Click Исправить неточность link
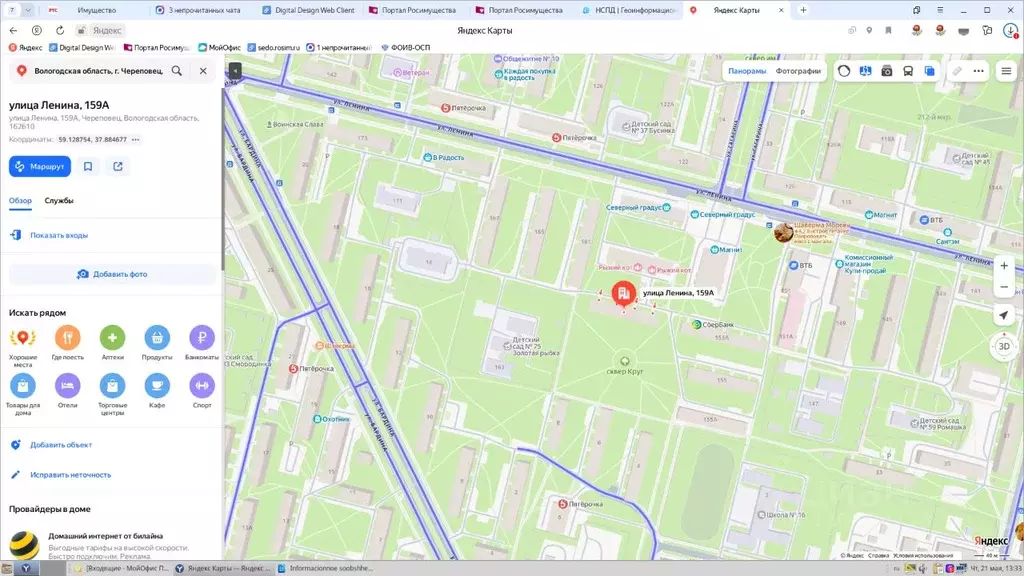 click(x=71, y=475)
